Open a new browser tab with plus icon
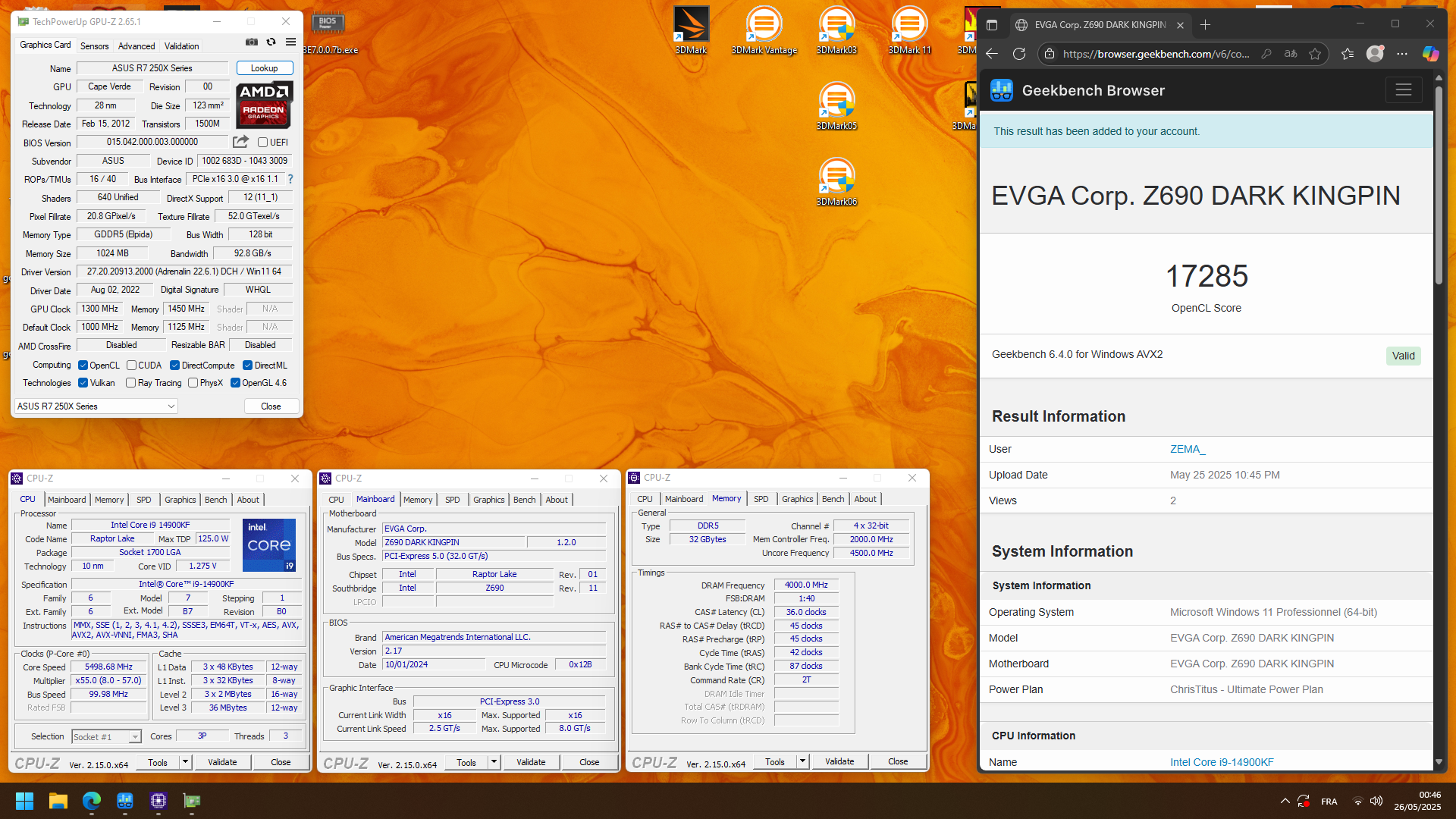The width and height of the screenshot is (1456, 819). (1205, 25)
